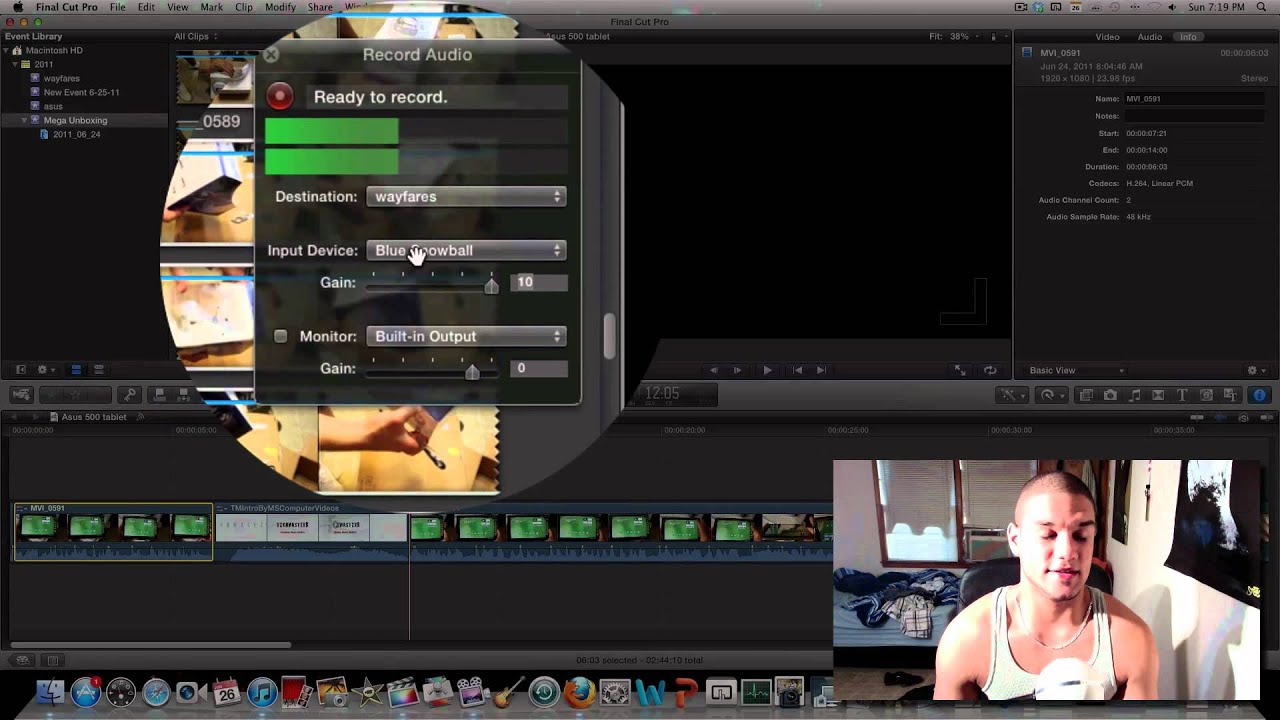Image resolution: width=1280 pixels, height=720 pixels.
Task: Switch to the Audio inspector tab
Action: click(1150, 37)
